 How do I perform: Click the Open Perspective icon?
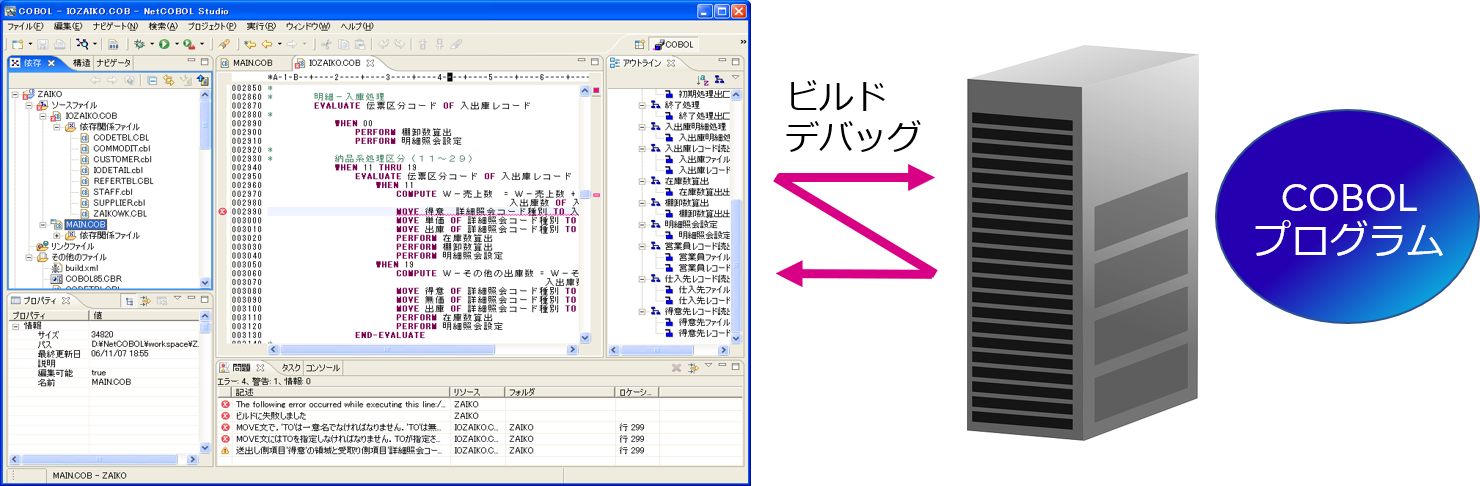(639, 44)
